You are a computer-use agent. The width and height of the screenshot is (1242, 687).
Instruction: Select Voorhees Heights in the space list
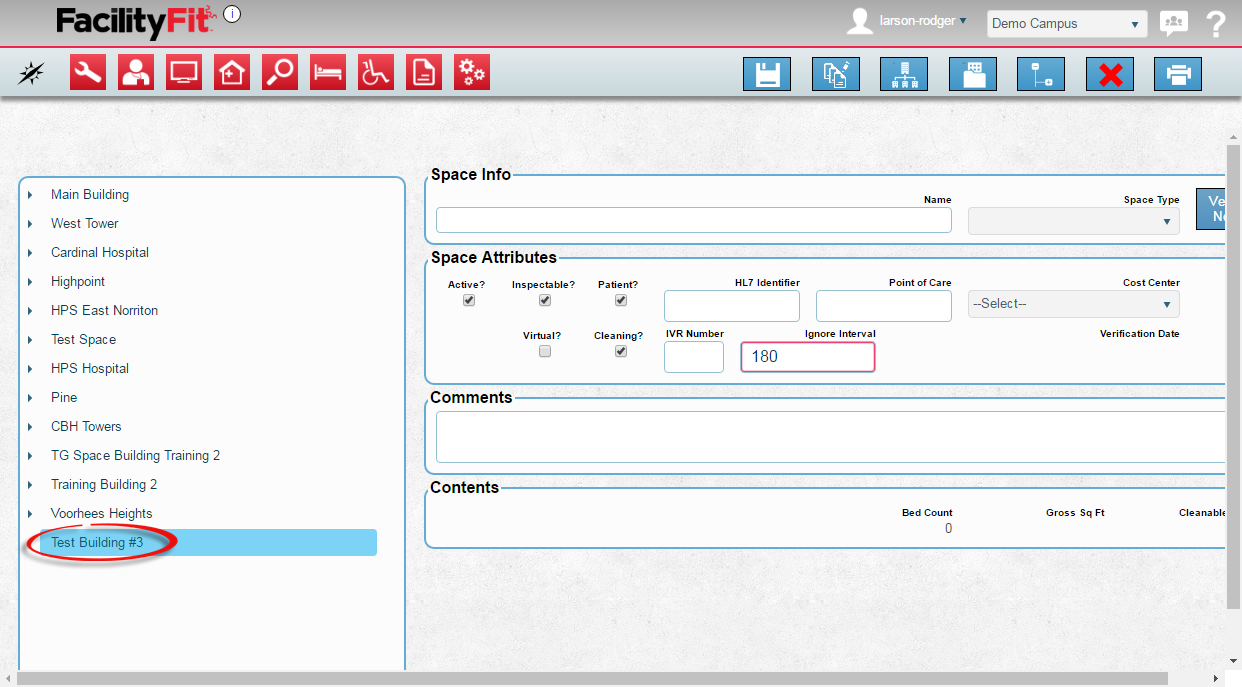coord(102,514)
